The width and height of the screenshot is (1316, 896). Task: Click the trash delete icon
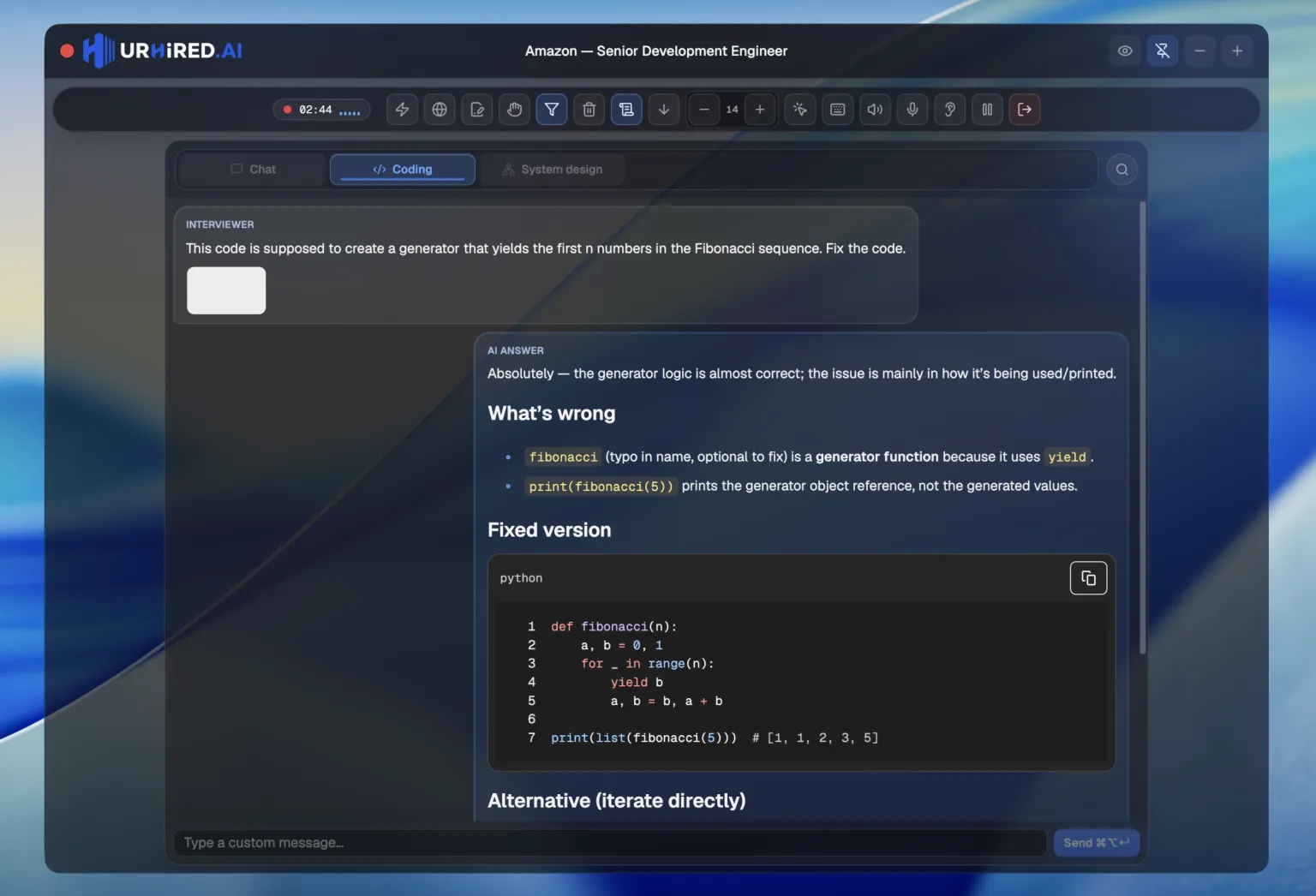[589, 110]
